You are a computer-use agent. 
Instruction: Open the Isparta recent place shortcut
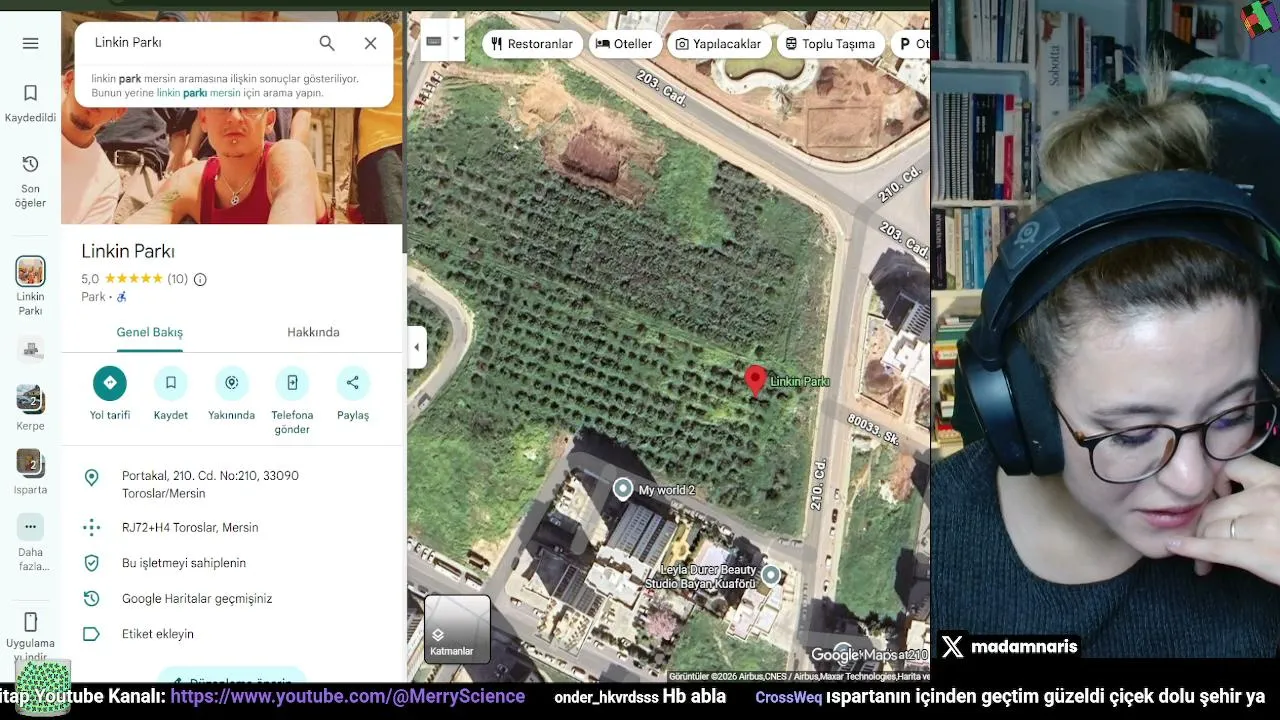30,472
